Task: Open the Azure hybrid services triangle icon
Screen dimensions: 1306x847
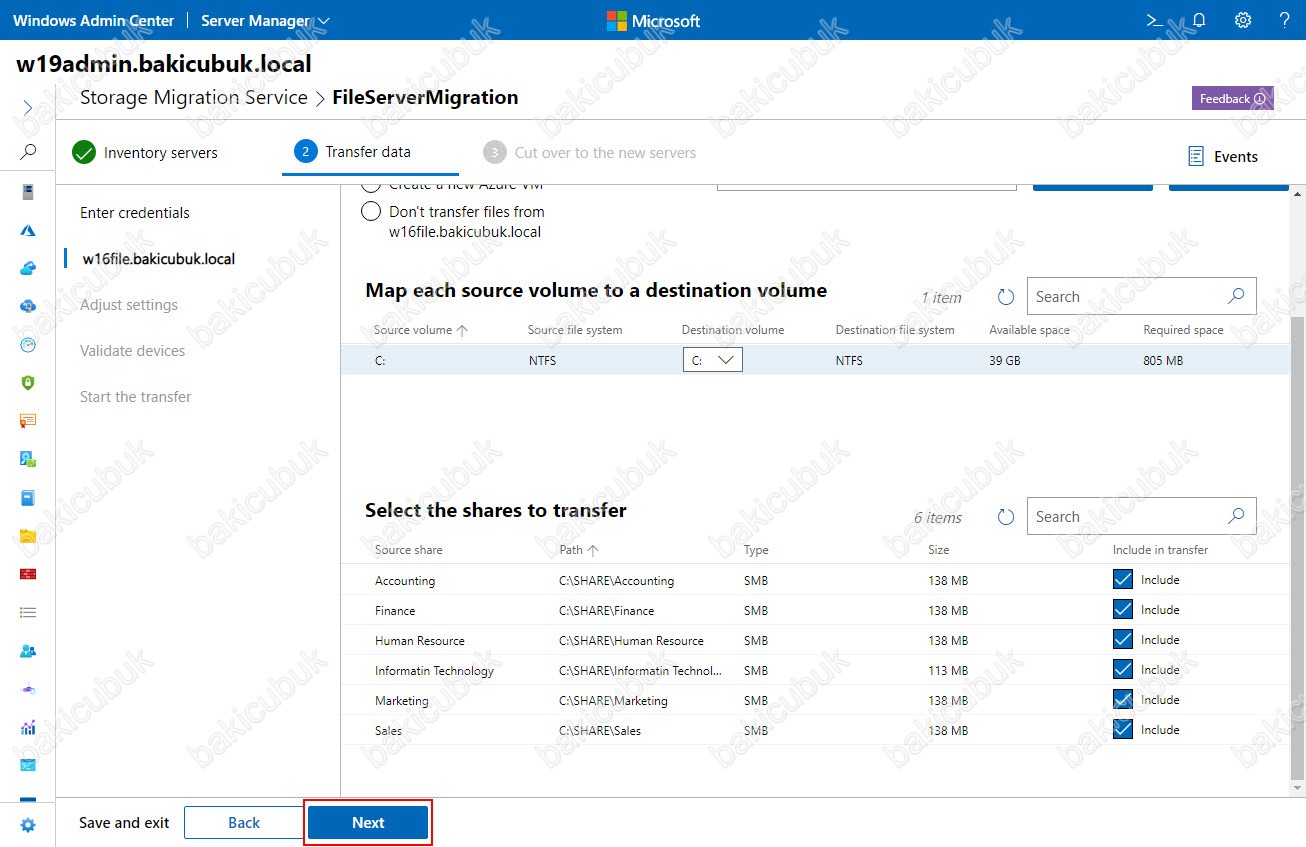Action: (28, 230)
